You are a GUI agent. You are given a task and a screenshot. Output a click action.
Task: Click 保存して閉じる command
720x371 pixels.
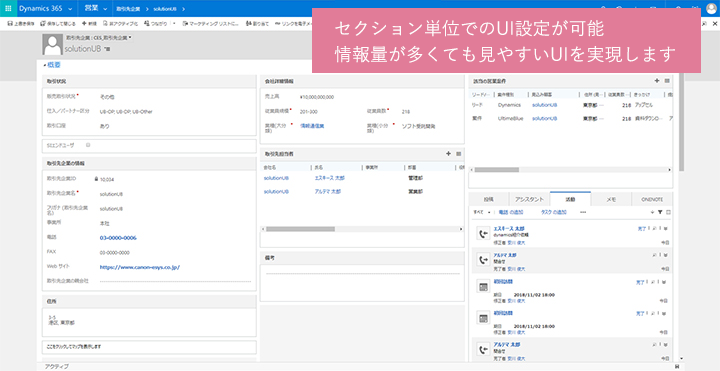point(58,23)
